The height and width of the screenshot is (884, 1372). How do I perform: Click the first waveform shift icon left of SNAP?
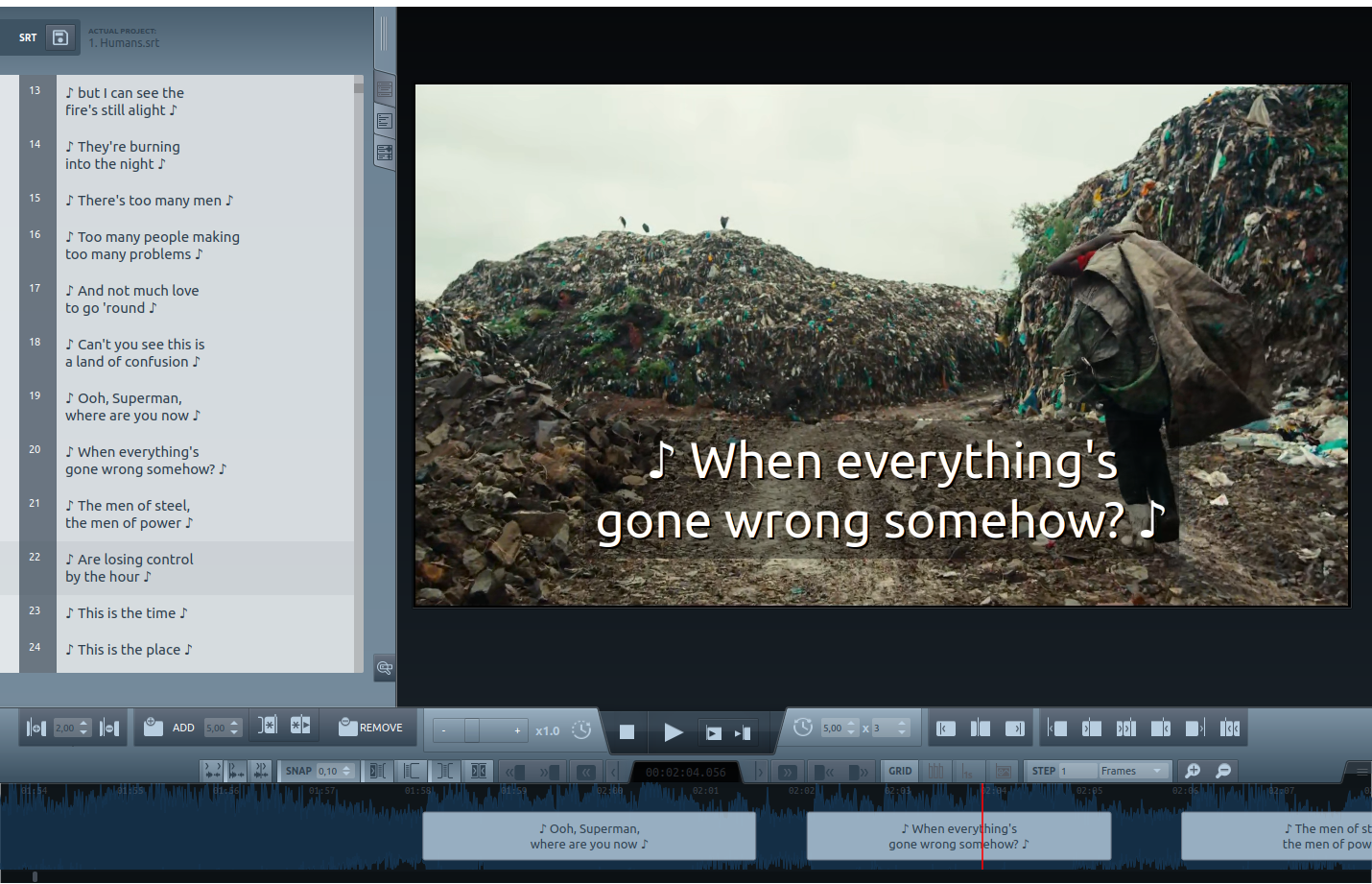tap(212, 771)
